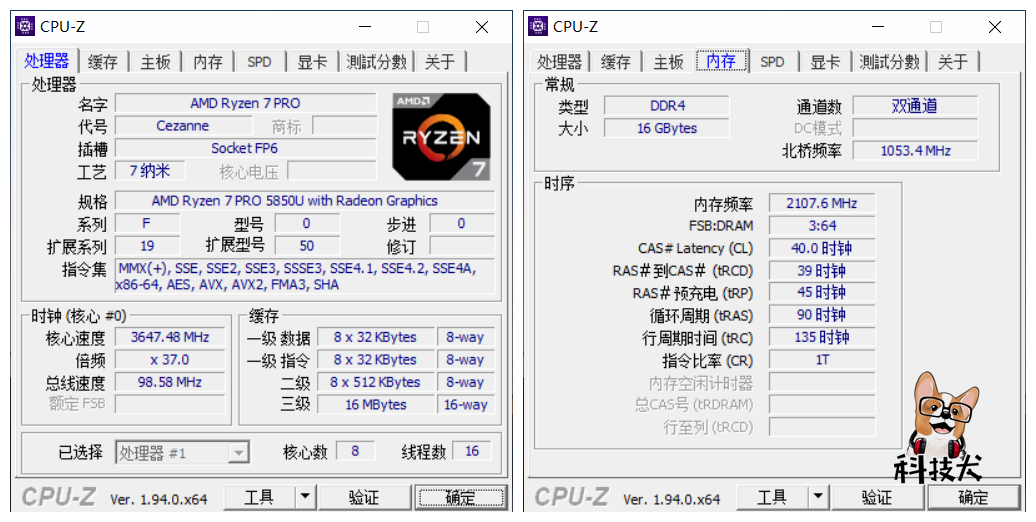Image resolution: width=1036 pixels, height=522 pixels.
Task: Minimize the left CPU-Z window
Action: pos(365,26)
